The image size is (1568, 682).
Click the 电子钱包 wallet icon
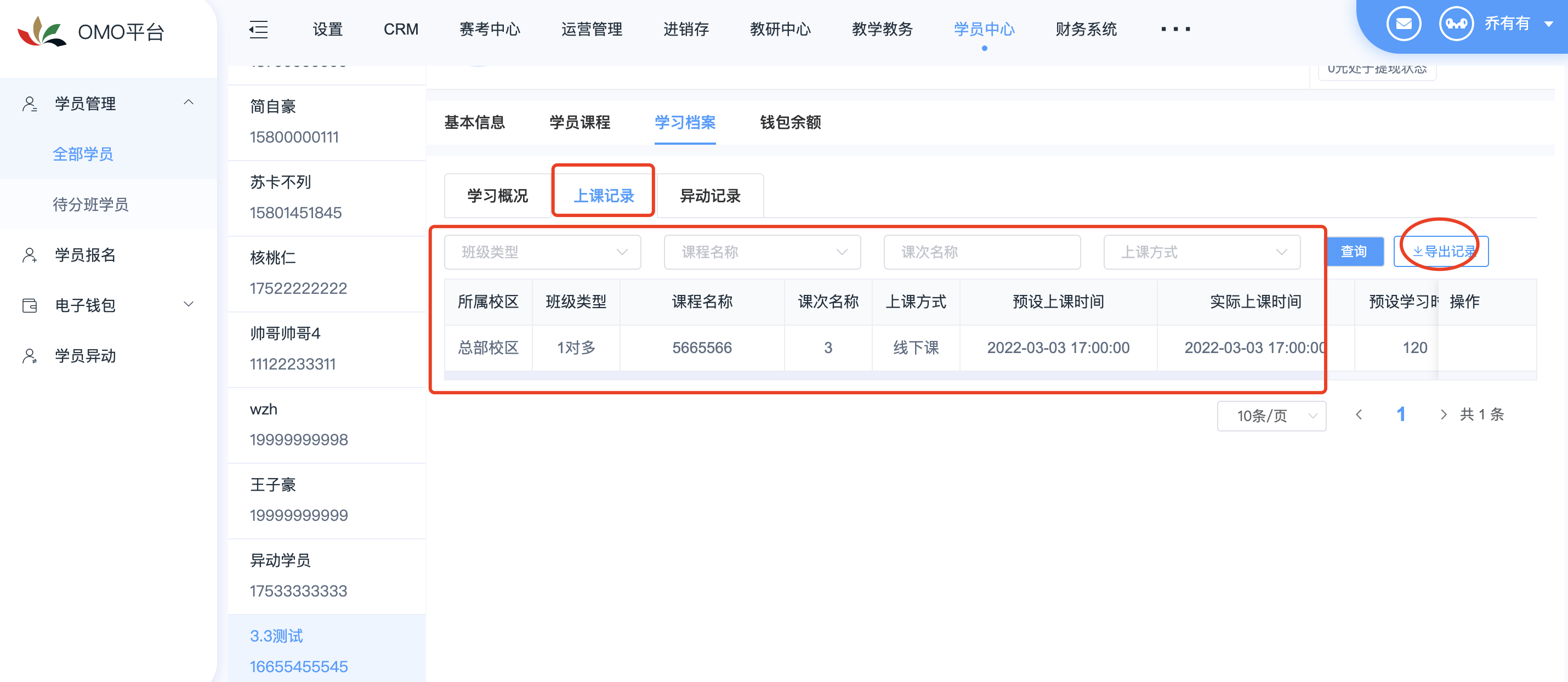pyautogui.click(x=30, y=306)
